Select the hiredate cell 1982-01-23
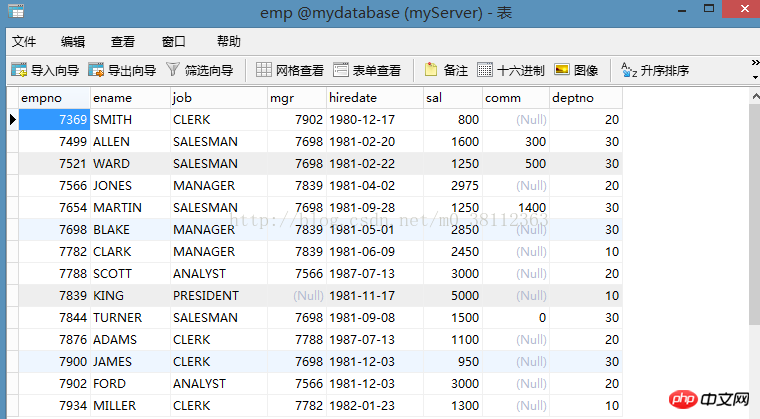This screenshot has width=760, height=419. 375,405
